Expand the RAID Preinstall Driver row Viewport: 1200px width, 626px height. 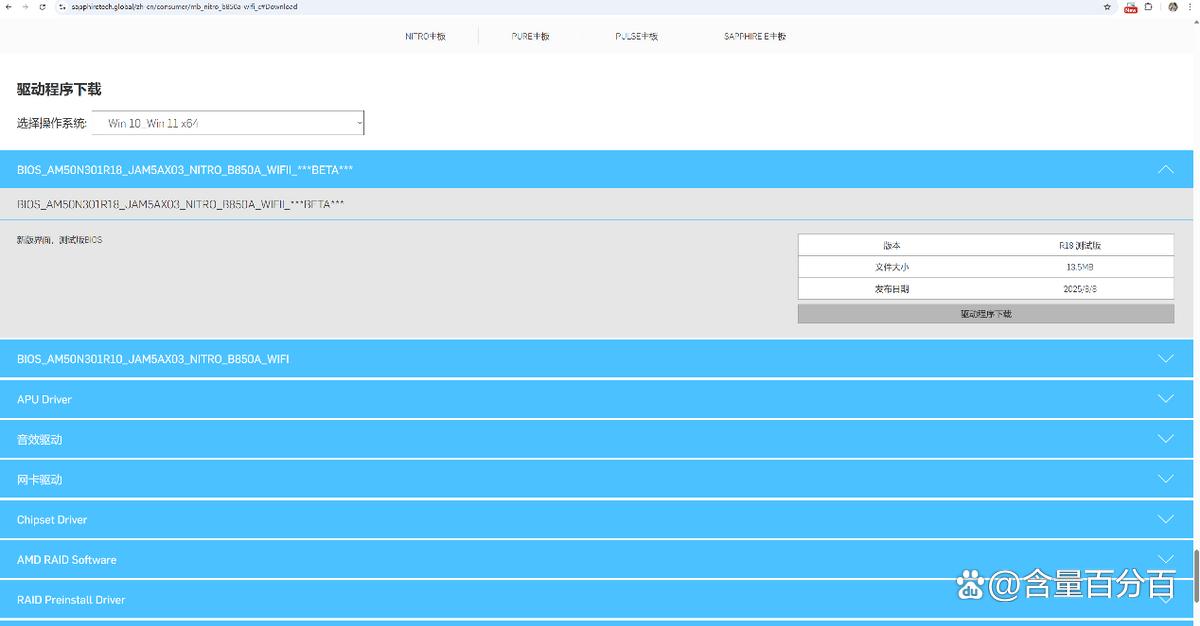[596, 600]
